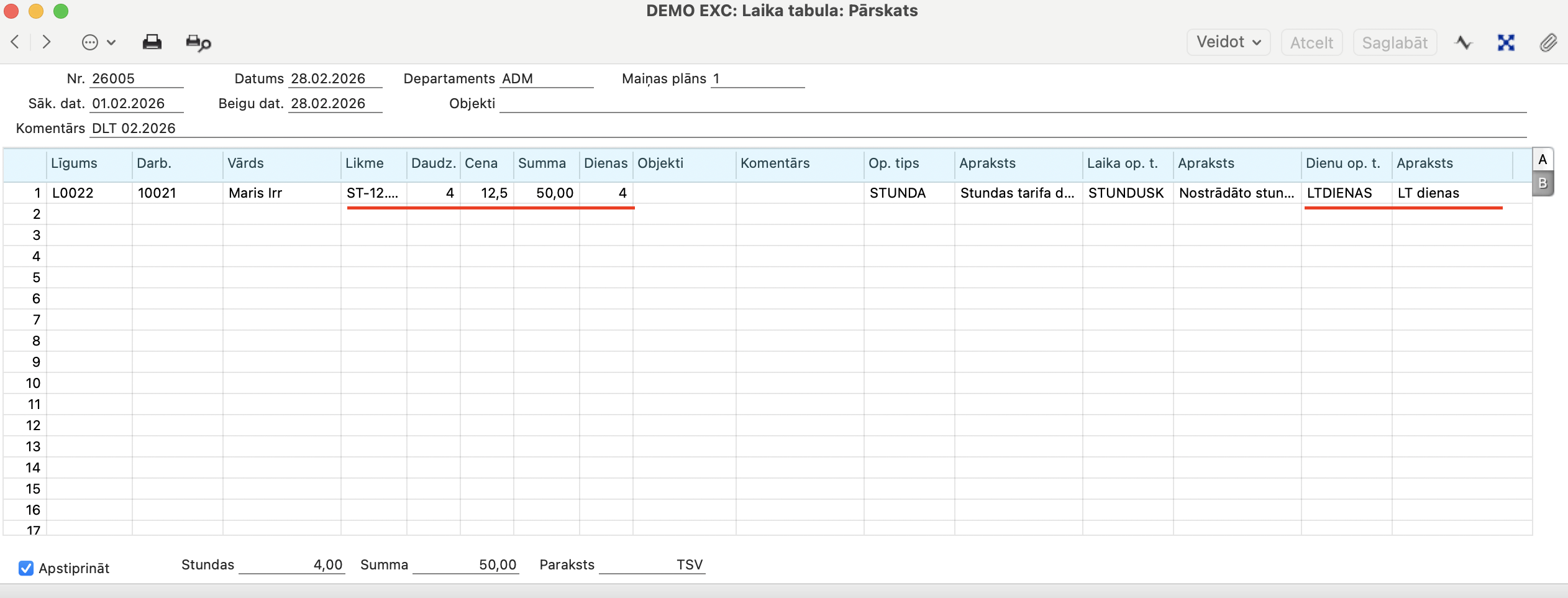This screenshot has height=598, width=1568.
Task: Click row 1 Līgums cell L0022
Action: click(x=89, y=193)
